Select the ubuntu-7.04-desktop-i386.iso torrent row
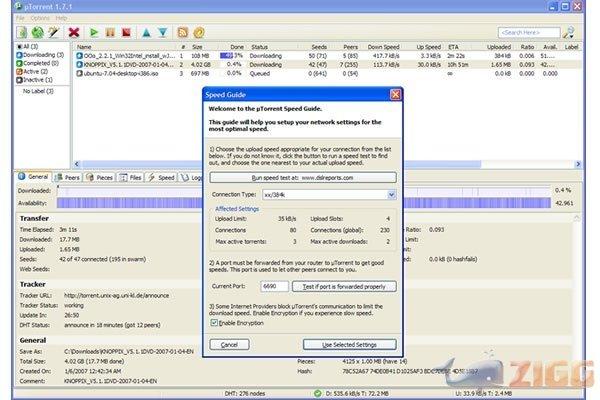 point(328,73)
